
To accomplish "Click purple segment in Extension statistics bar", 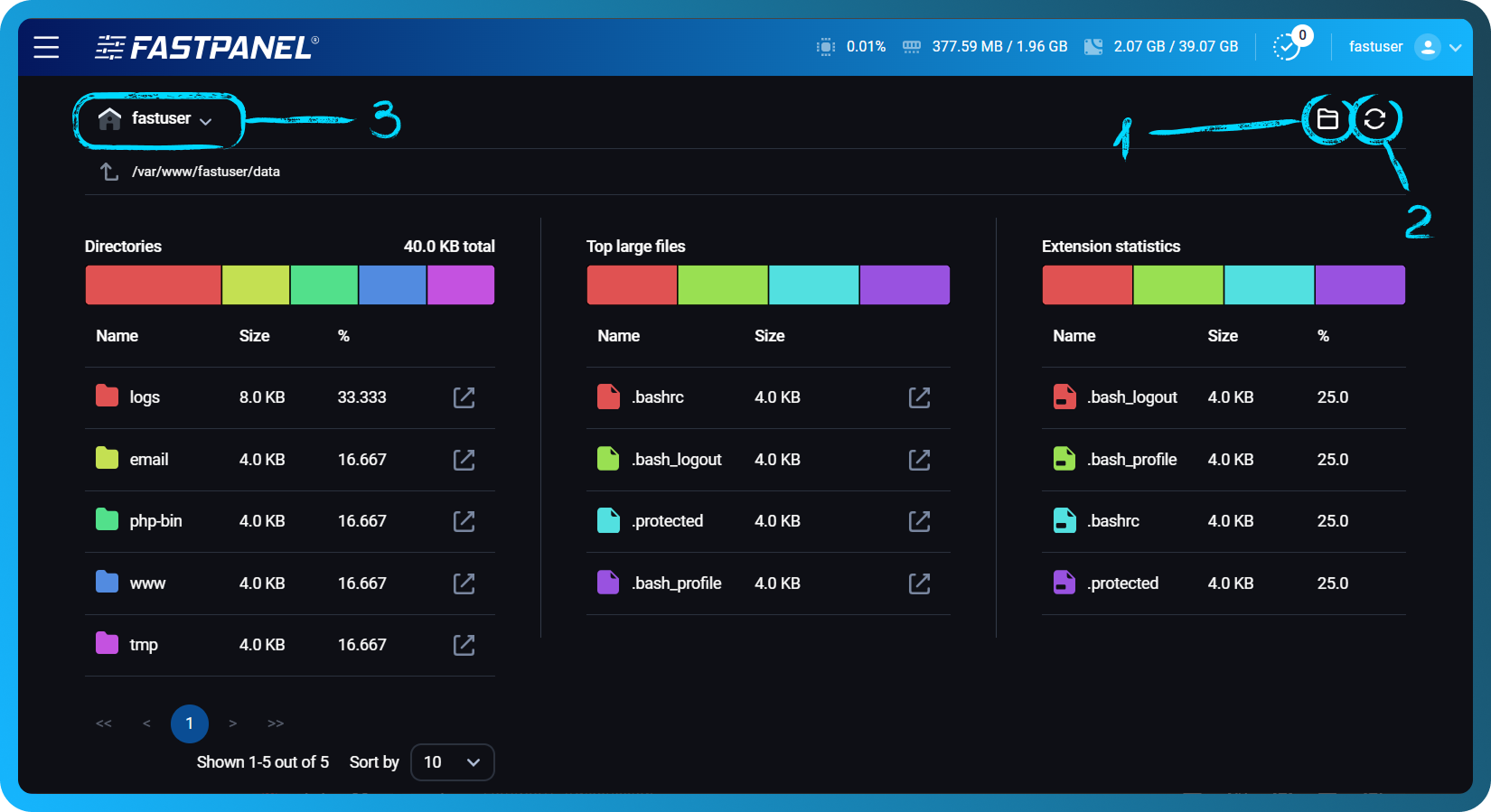I will pos(1360,285).
